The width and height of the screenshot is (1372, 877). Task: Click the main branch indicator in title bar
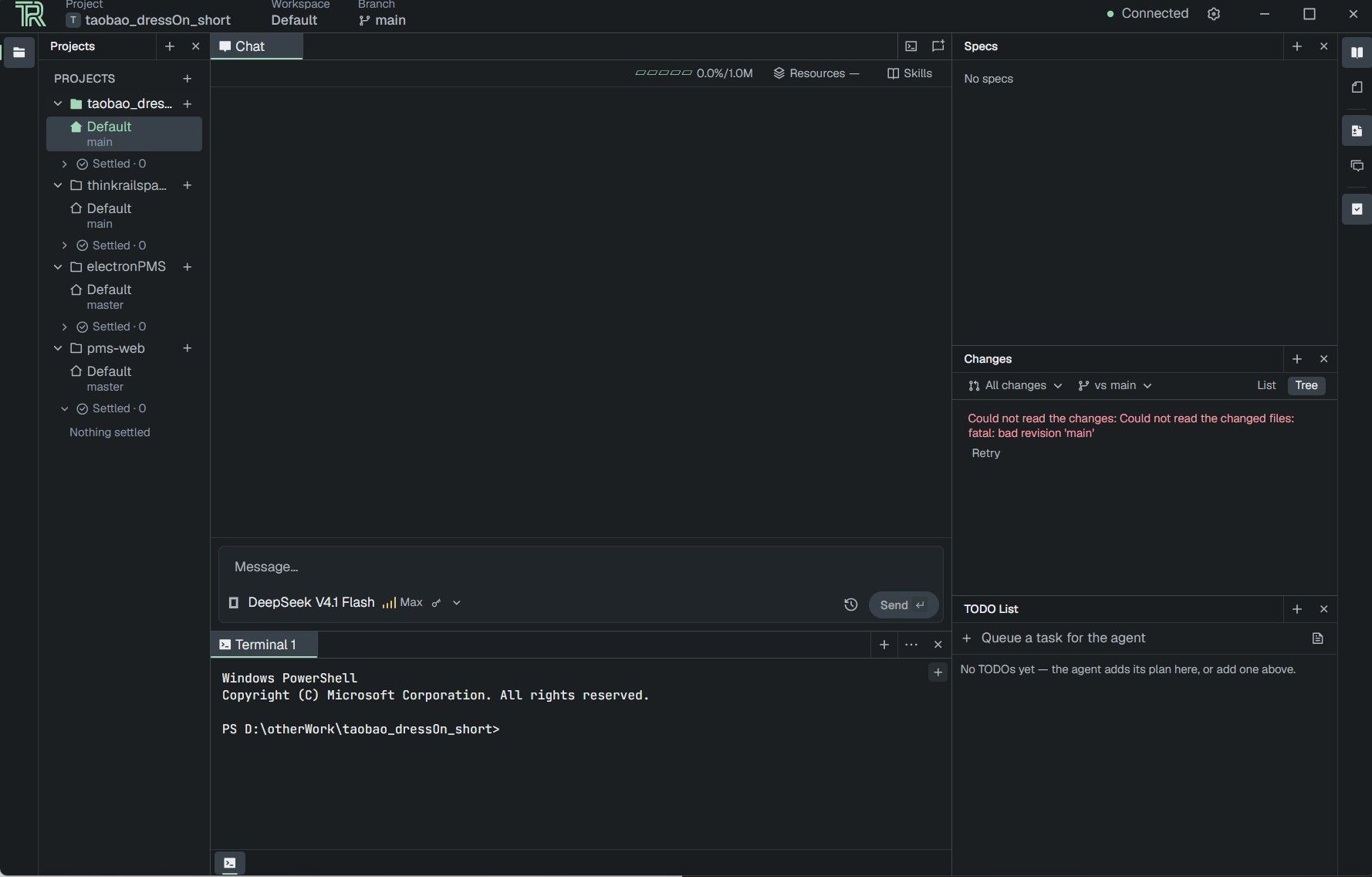(x=382, y=20)
